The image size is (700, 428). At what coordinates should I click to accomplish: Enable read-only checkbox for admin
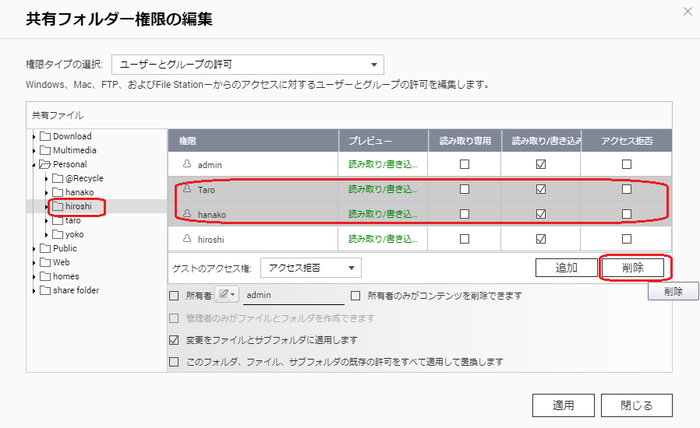tap(464, 164)
